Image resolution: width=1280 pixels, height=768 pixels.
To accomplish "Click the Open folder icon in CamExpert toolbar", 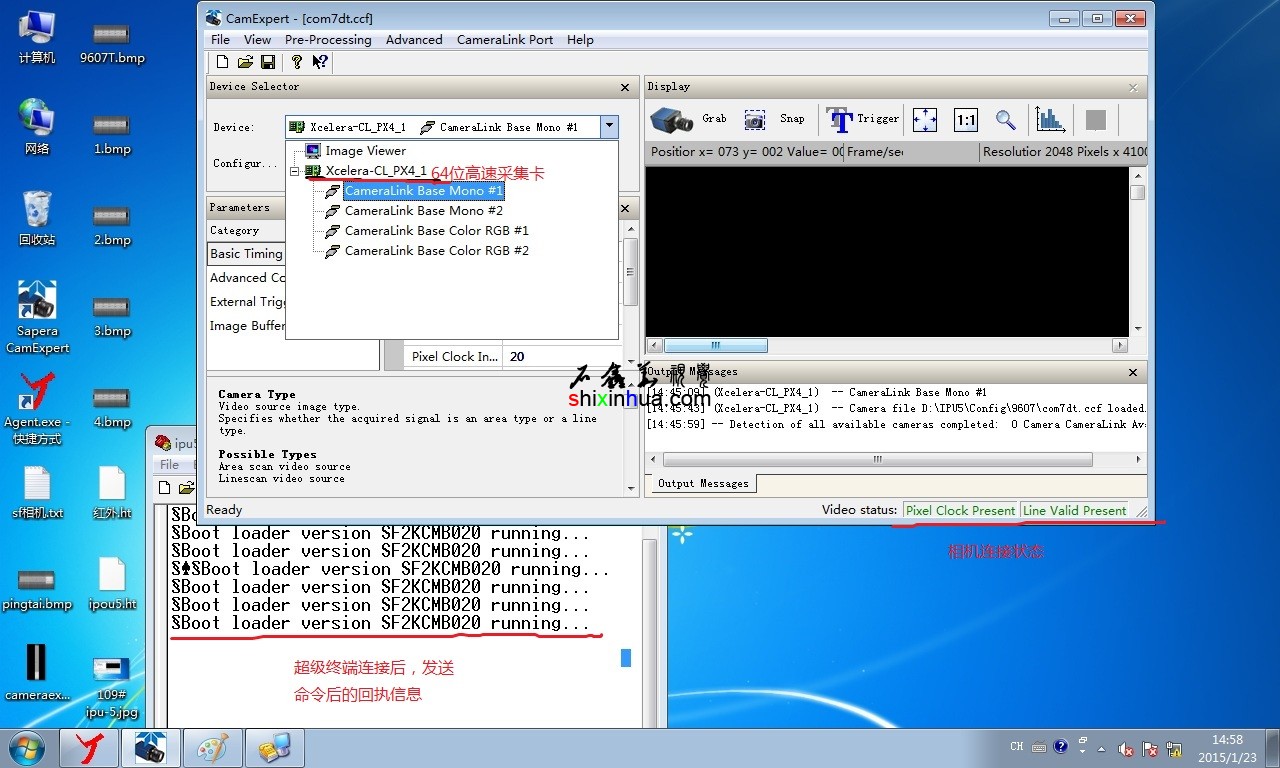I will (245, 62).
